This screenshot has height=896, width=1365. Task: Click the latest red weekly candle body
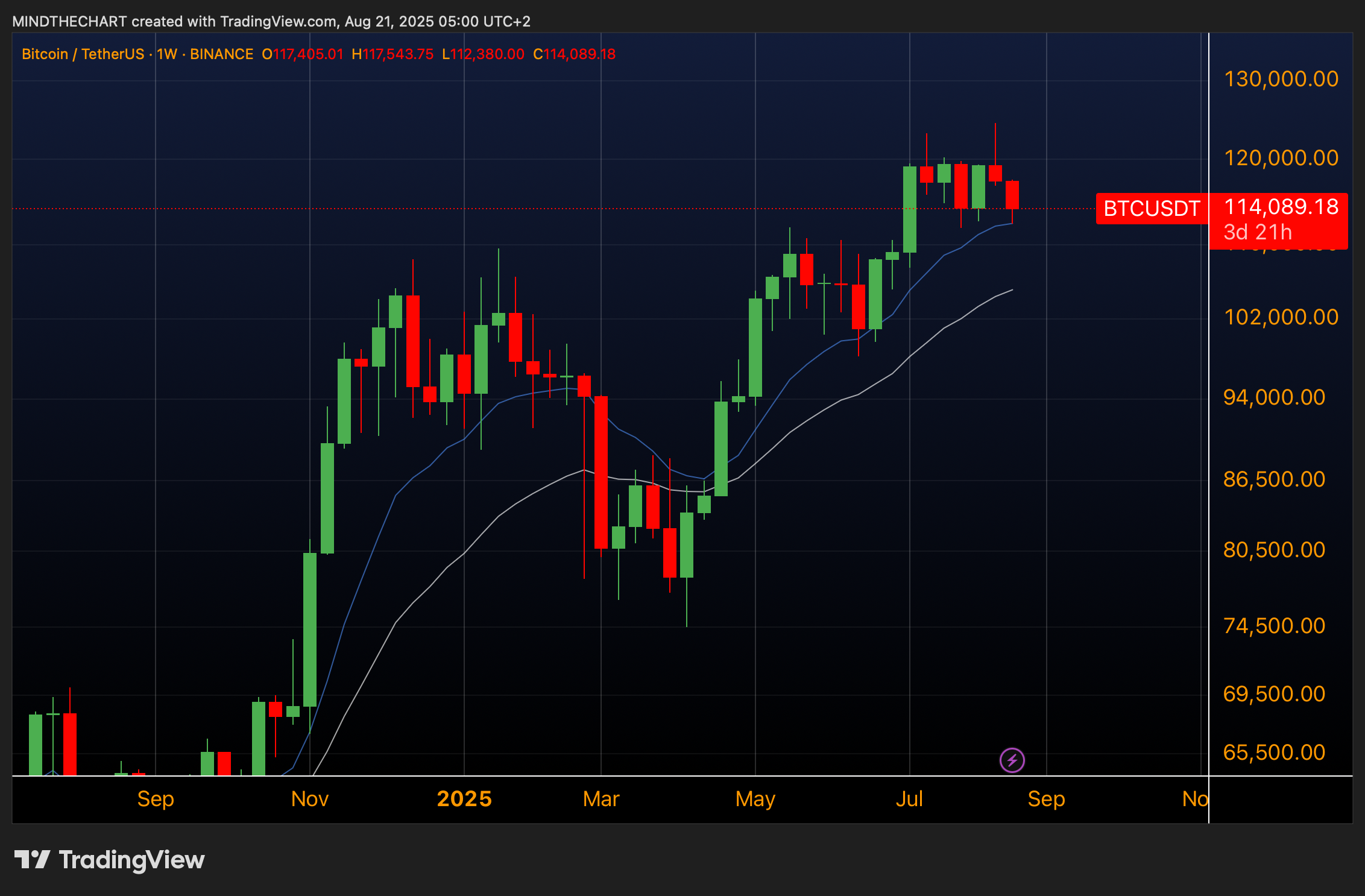click(x=1012, y=195)
